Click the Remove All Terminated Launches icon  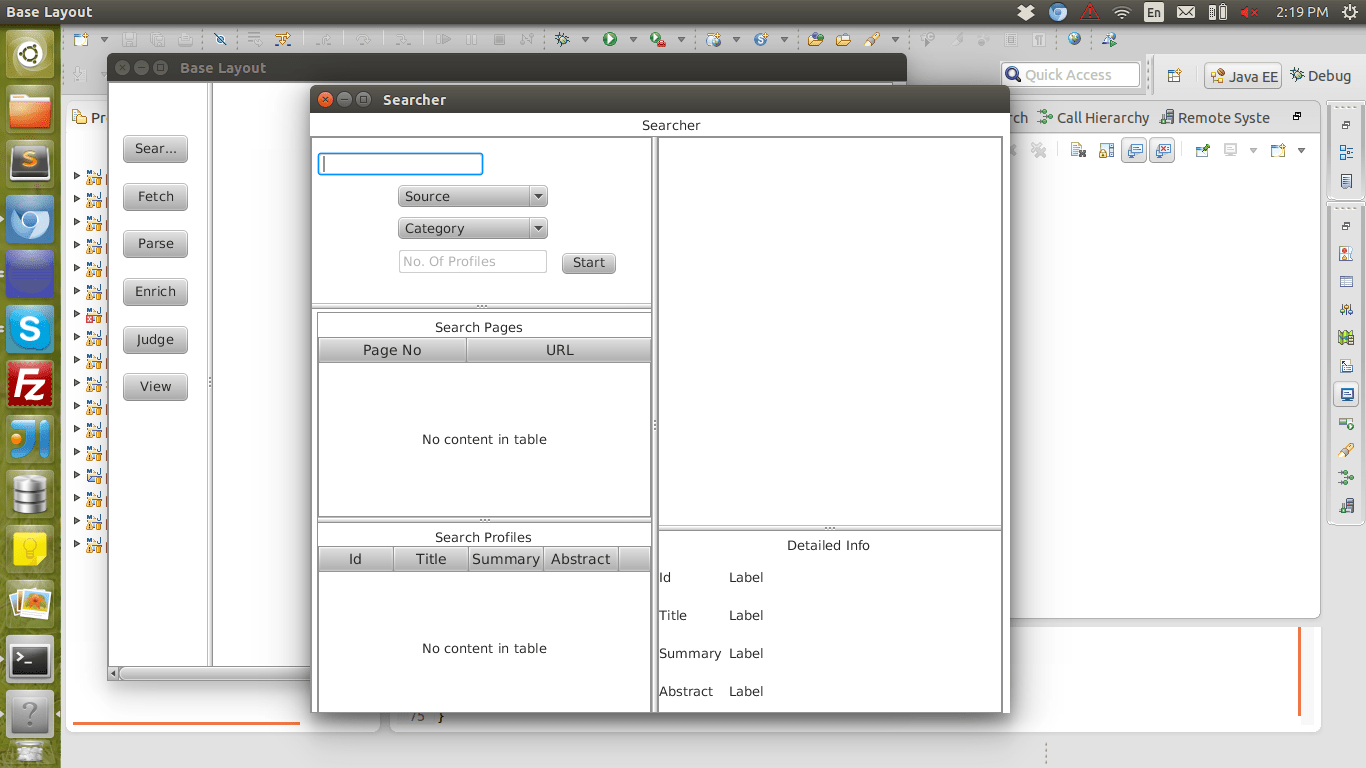pyautogui.click(x=1038, y=150)
